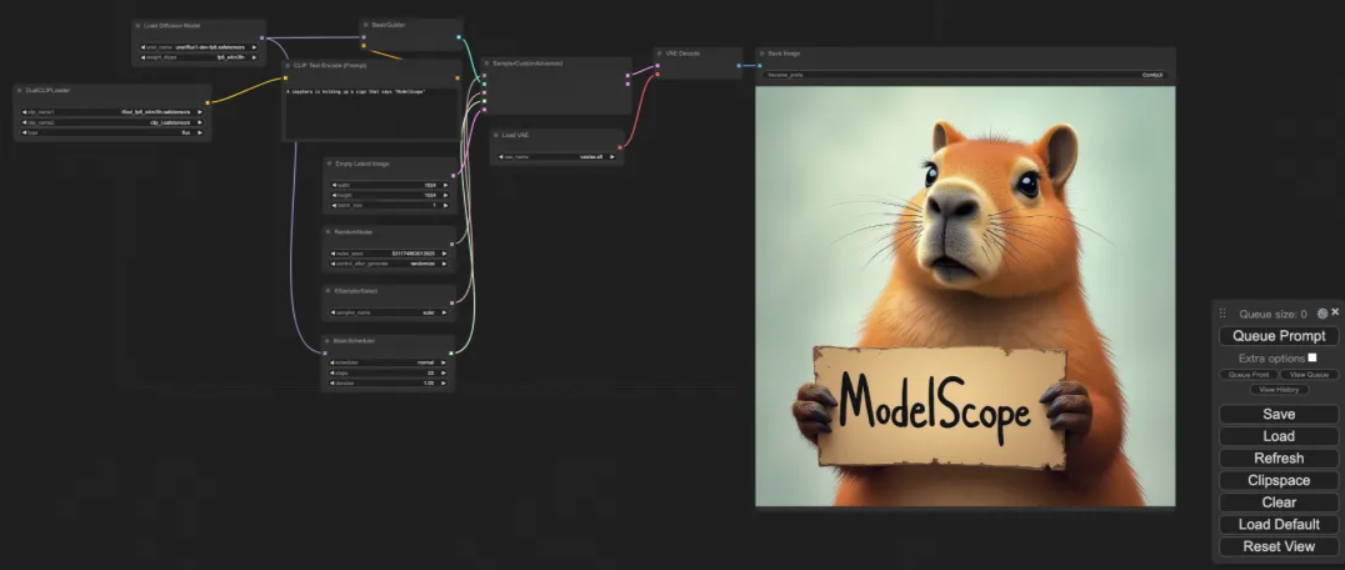Click the steps value slider field
The width and height of the screenshot is (1345, 570).
click(388, 372)
